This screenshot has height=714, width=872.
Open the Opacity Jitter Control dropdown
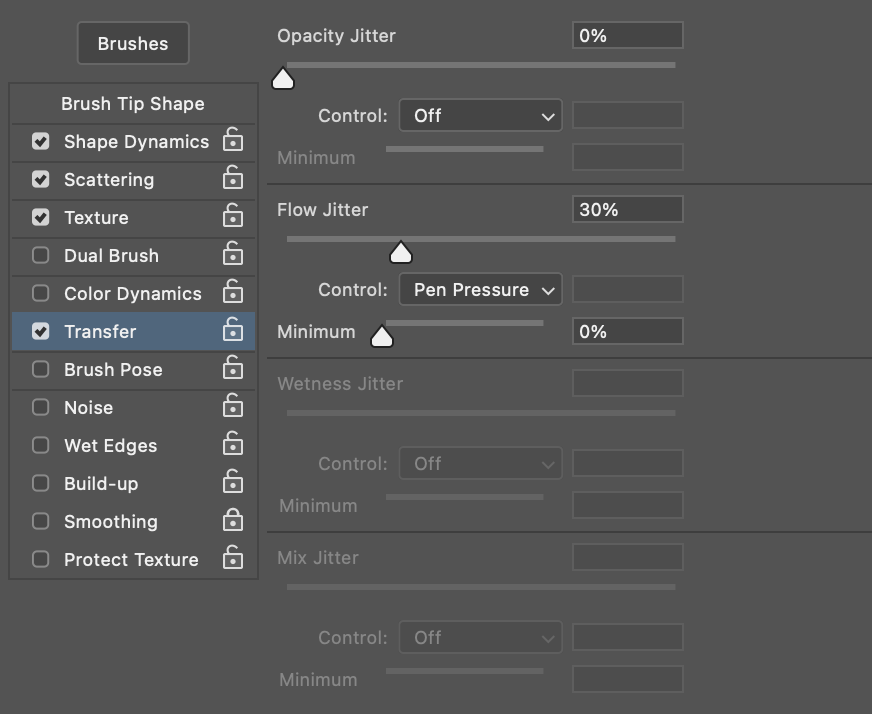click(x=480, y=116)
